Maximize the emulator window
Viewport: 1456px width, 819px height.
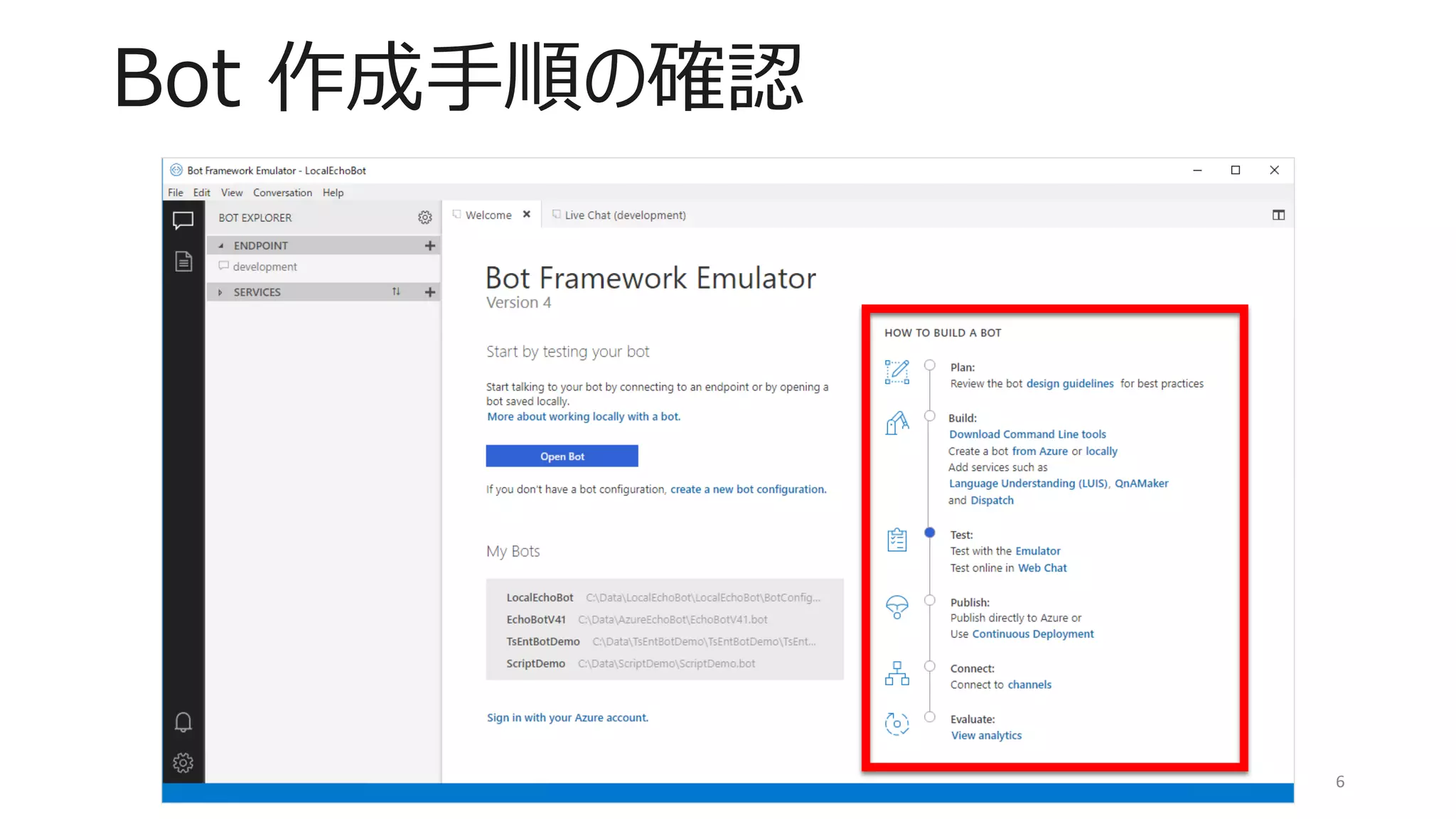point(1236,170)
